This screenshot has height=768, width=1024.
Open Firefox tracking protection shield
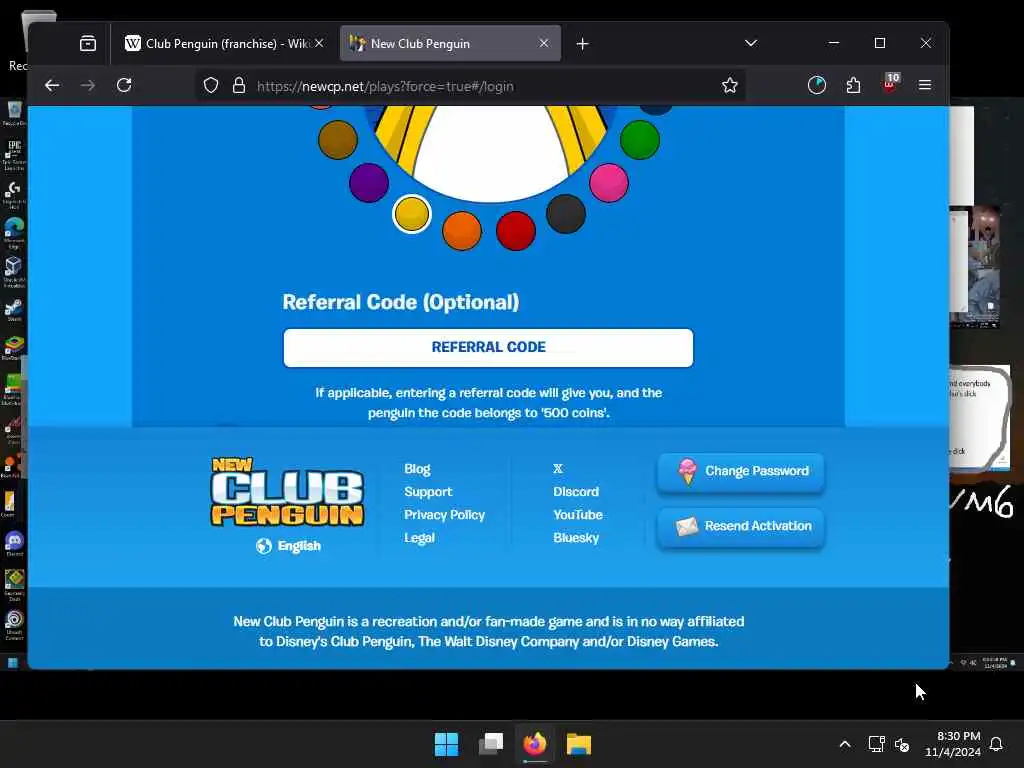tap(211, 86)
